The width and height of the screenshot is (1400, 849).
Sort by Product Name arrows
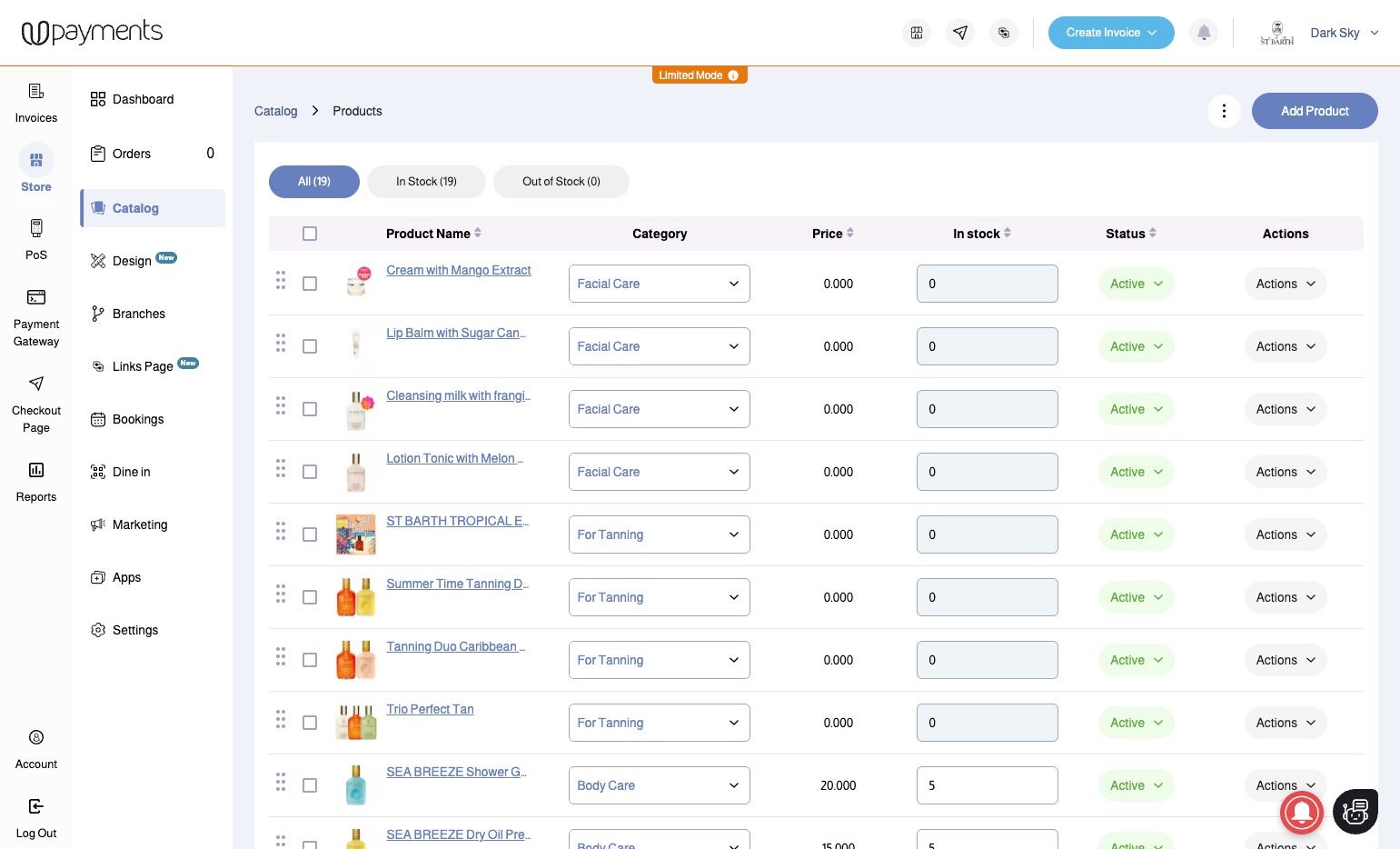pos(478,233)
